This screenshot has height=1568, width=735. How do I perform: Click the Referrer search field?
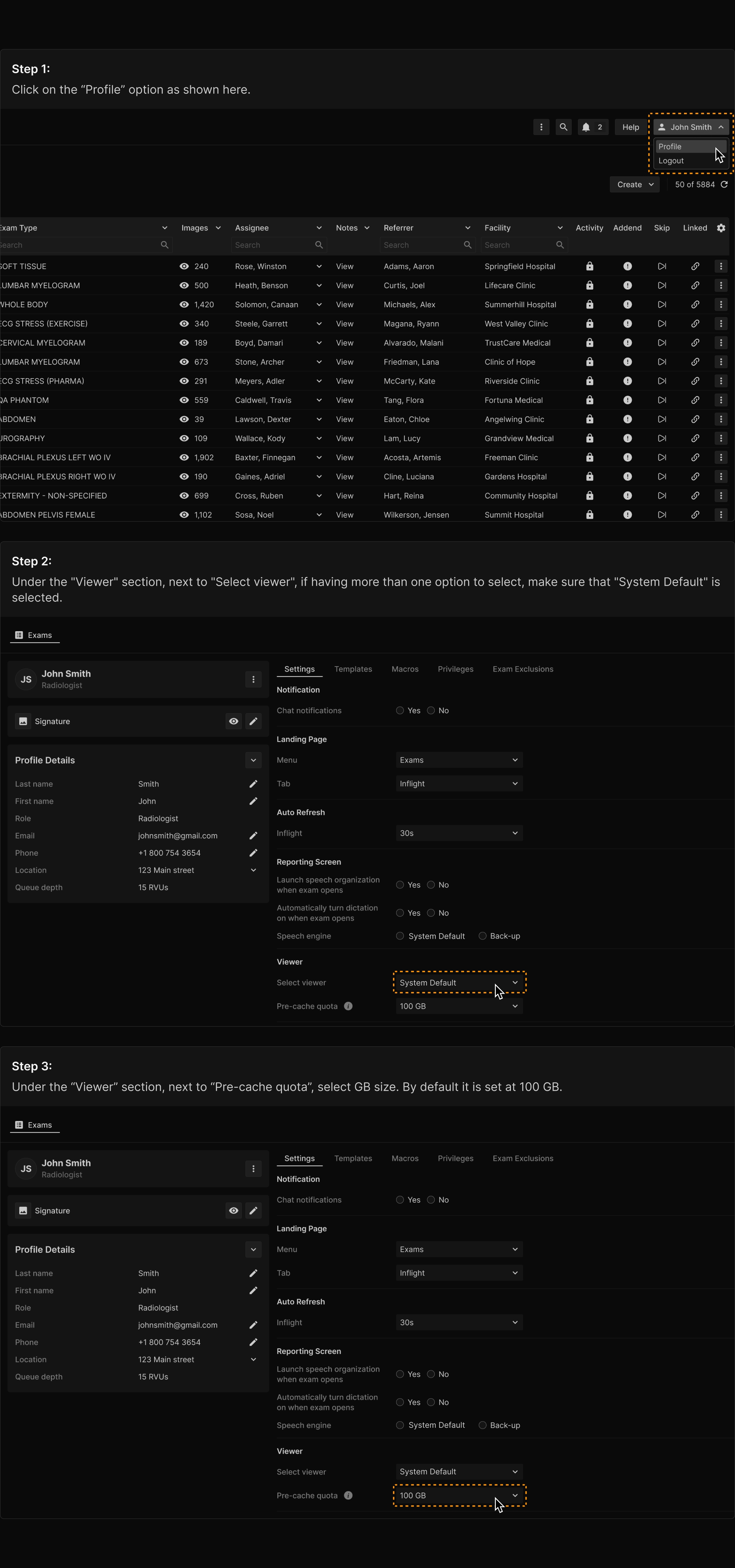pos(428,245)
